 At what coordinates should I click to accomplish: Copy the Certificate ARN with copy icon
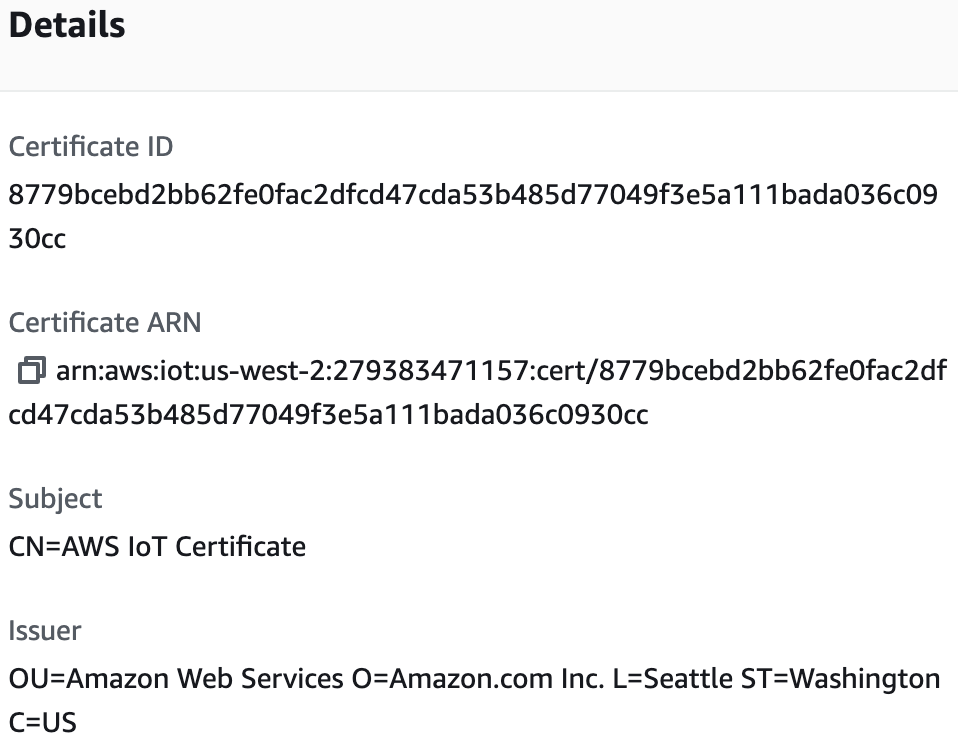coord(31,371)
